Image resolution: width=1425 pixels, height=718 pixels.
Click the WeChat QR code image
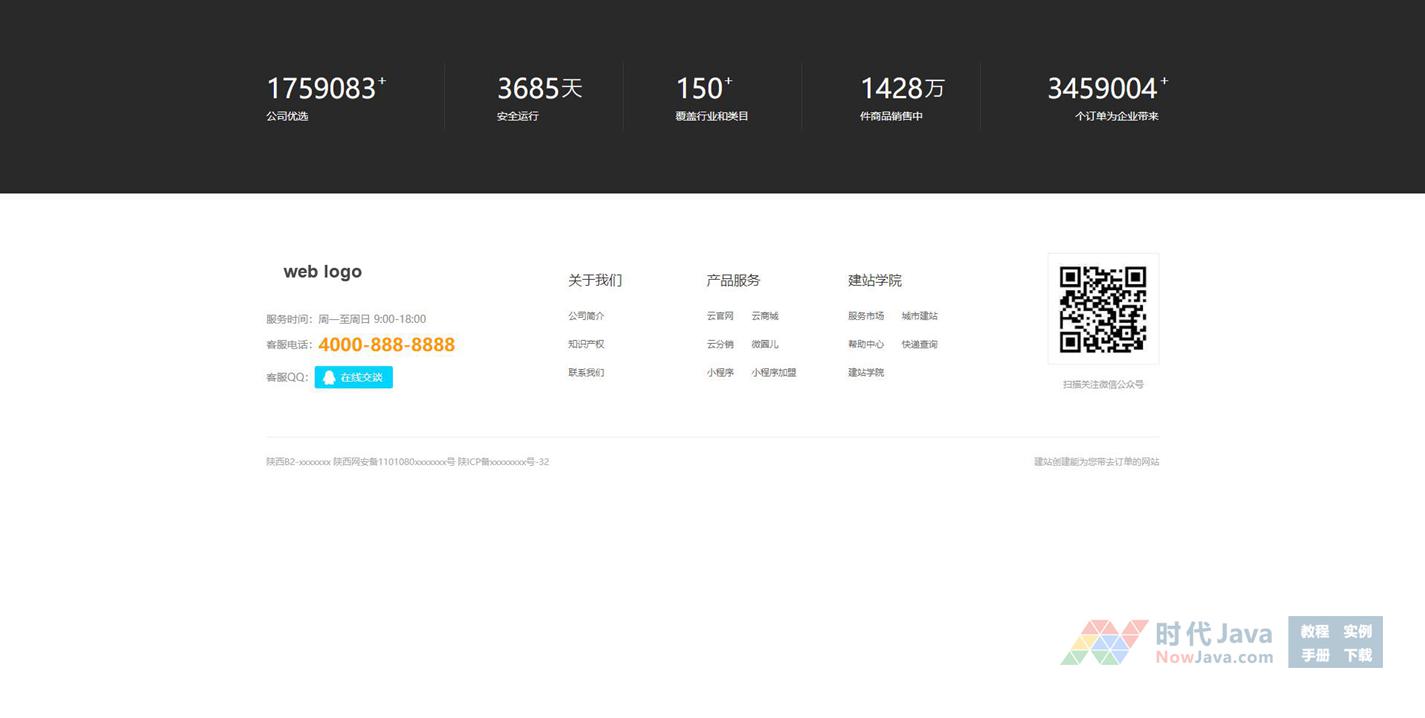point(1103,309)
